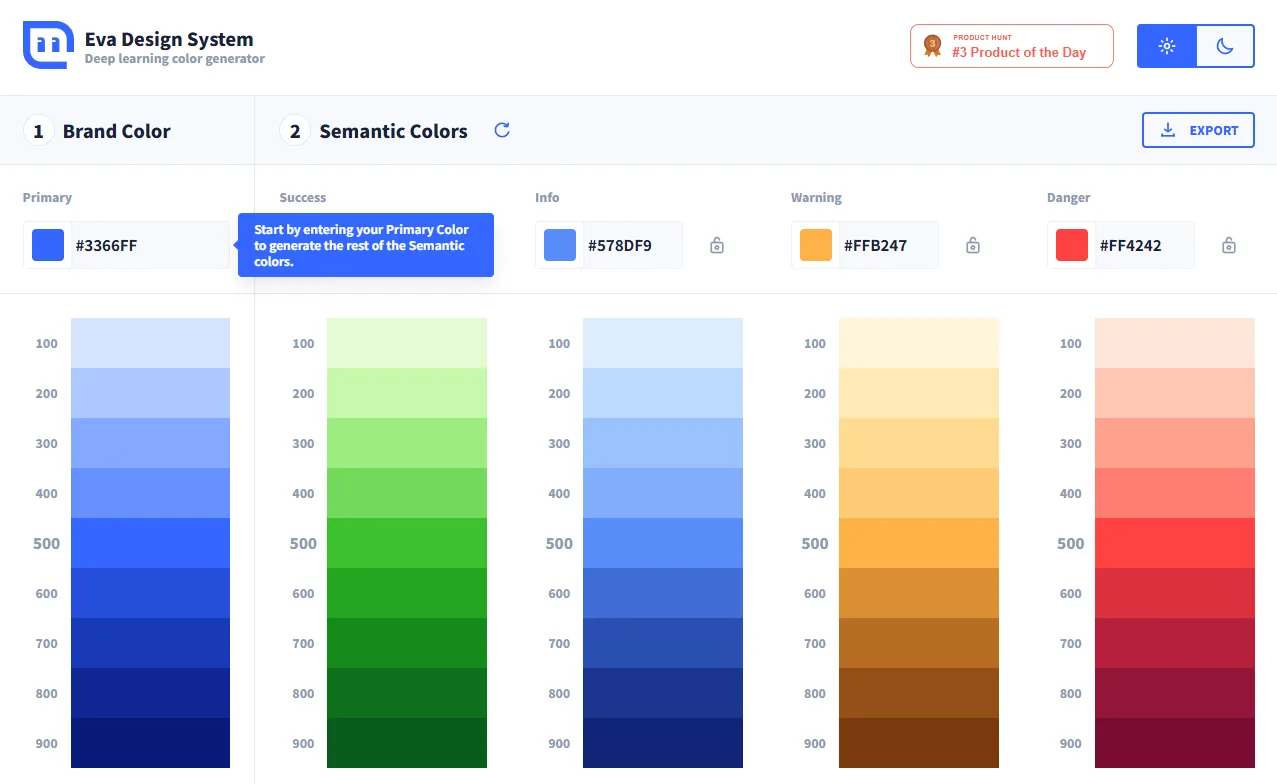Click the step 2 number circle
The image size is (1277, 784).
tap(295, 131)
